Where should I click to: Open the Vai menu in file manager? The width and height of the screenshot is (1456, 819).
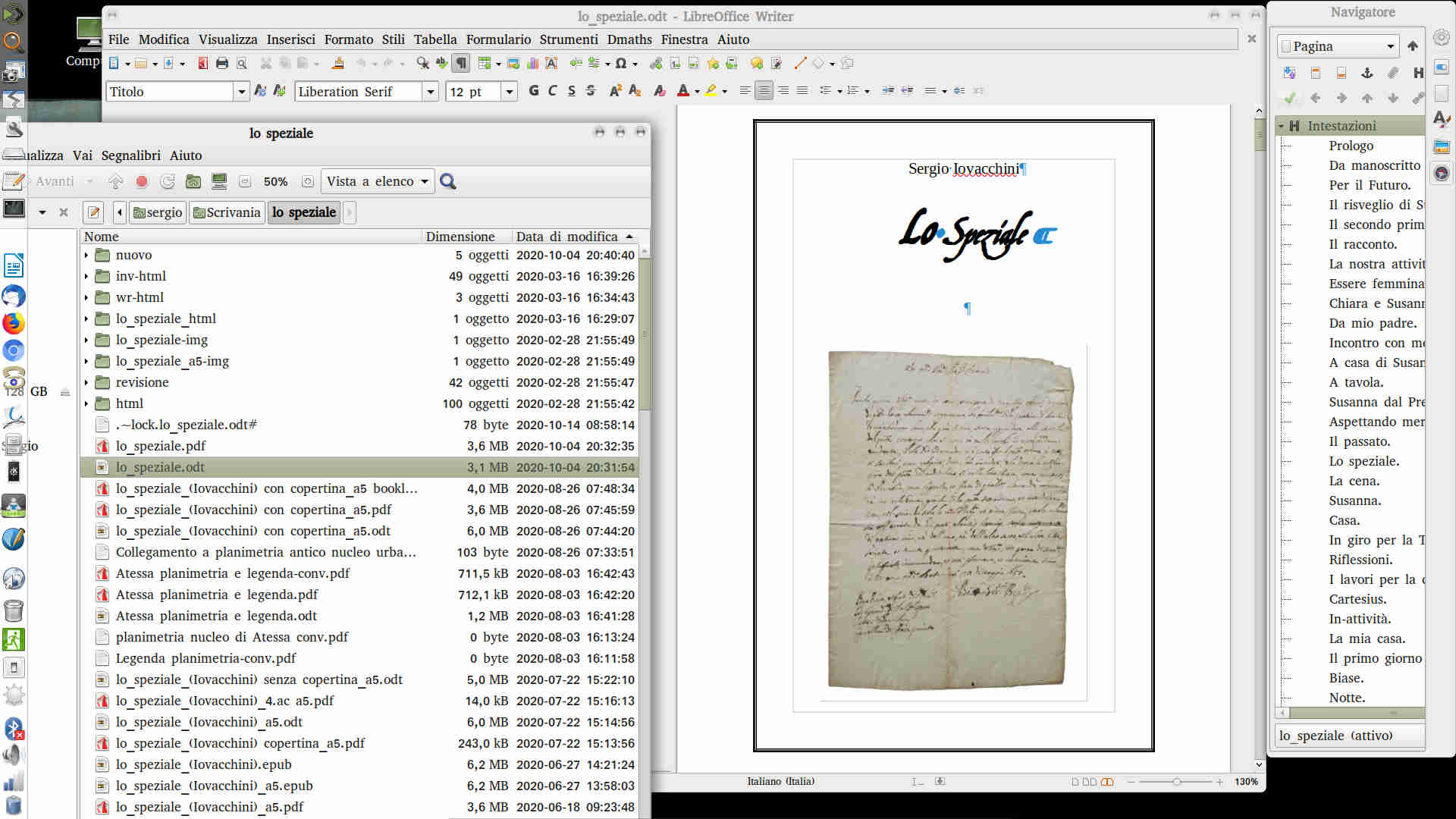coord(83,155)
